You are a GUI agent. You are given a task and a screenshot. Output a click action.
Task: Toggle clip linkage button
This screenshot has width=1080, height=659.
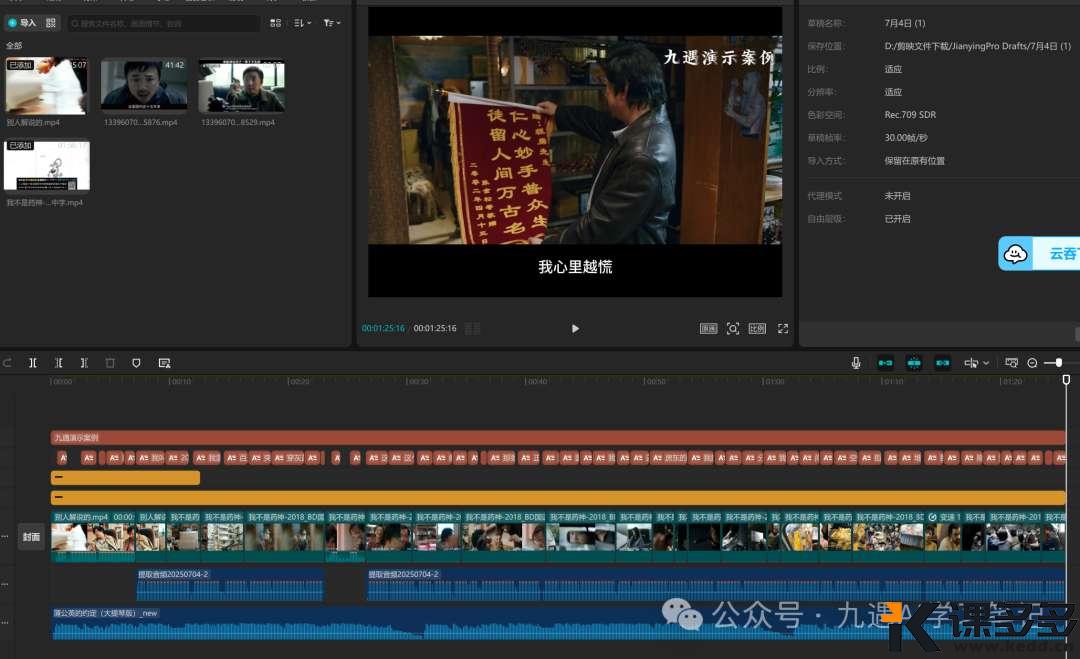(x=943, y=363)
